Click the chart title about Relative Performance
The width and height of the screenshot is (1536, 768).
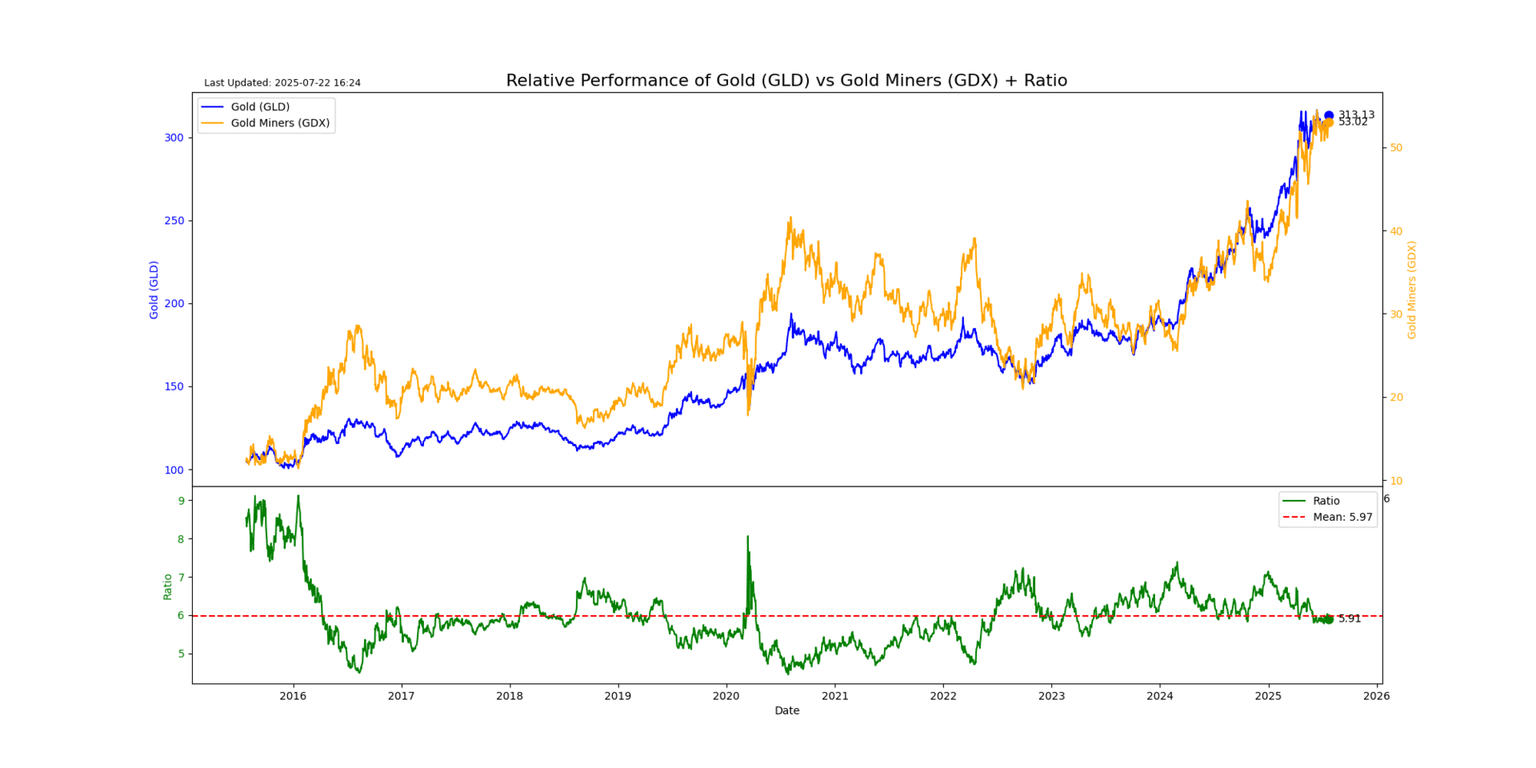pos(786,80)
